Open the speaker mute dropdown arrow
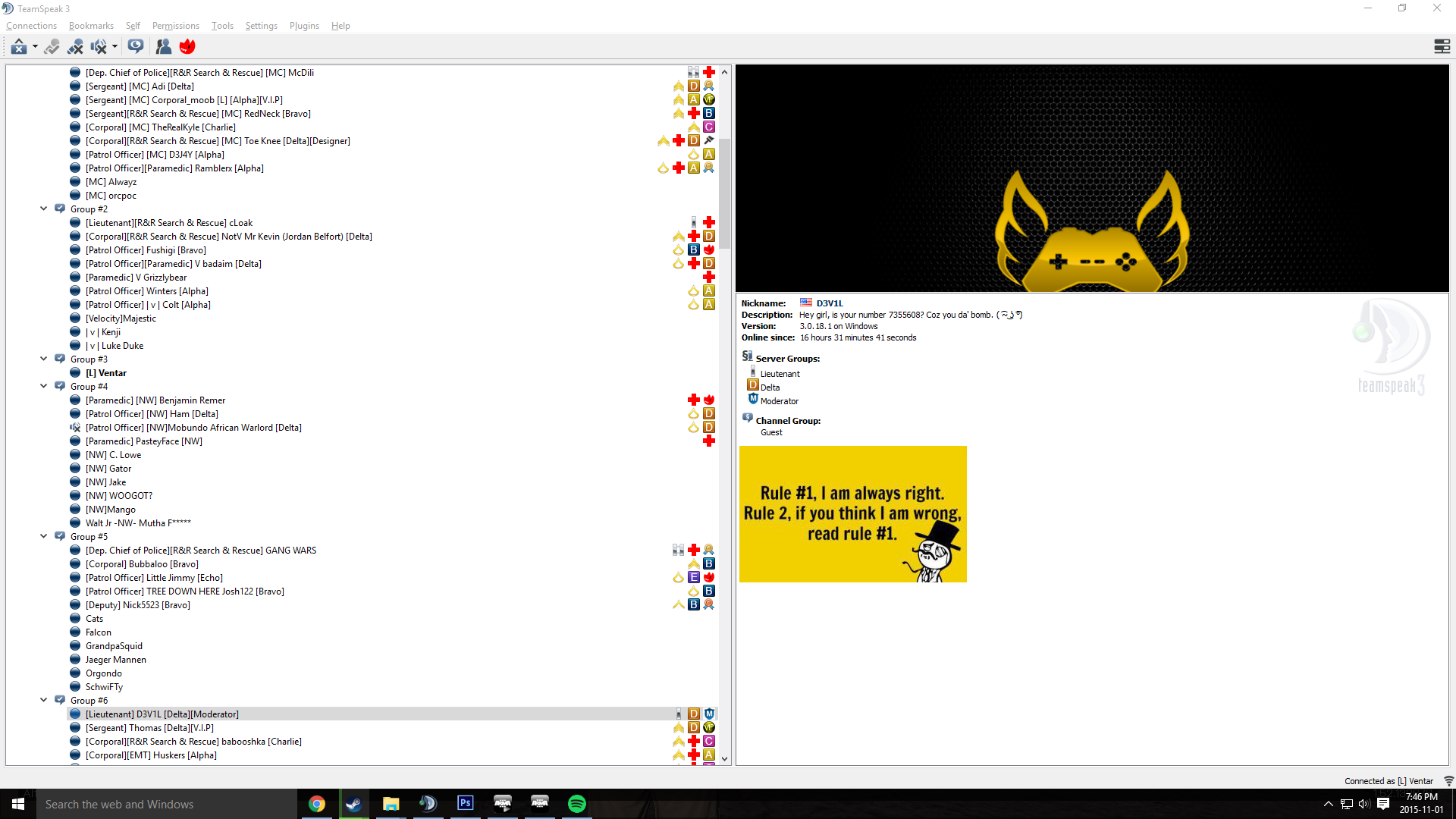 115,47
